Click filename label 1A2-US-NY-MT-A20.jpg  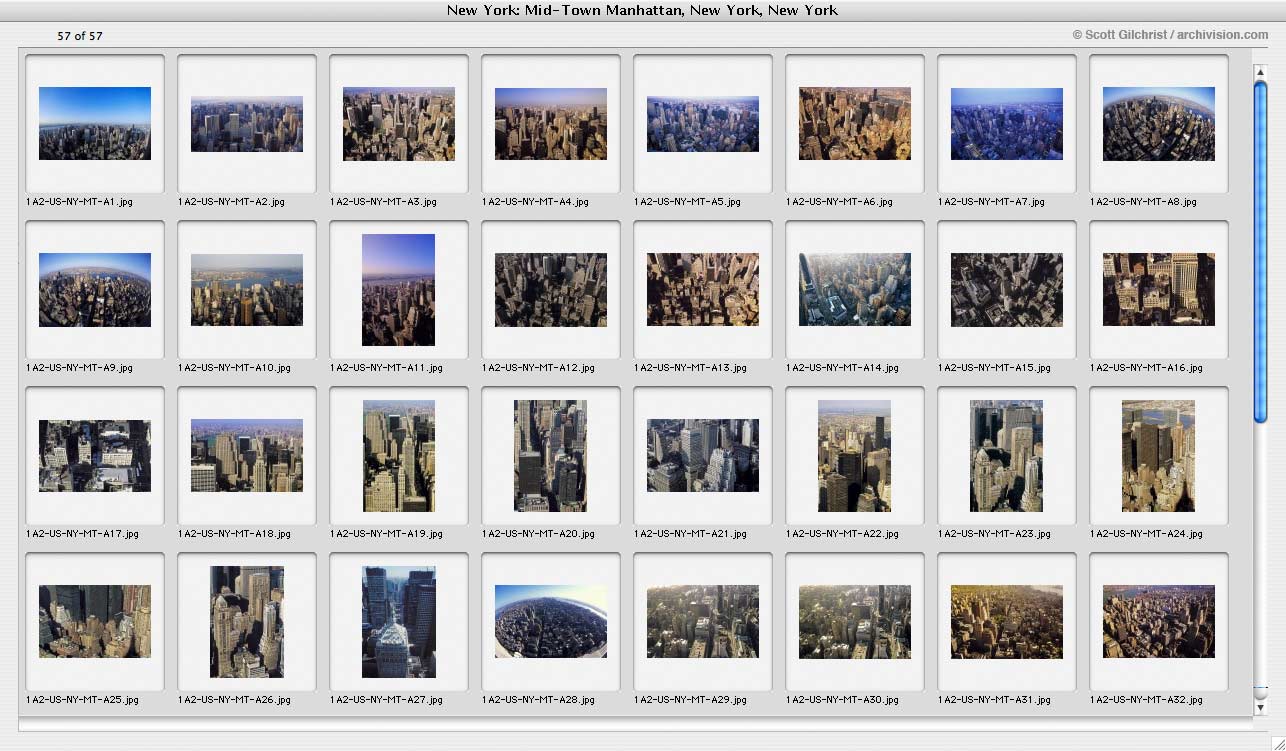539,534
